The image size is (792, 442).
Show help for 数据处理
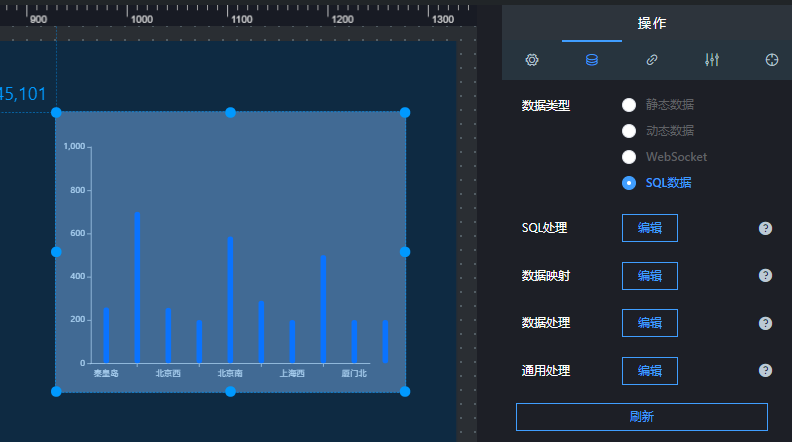(x=765, y=323)
